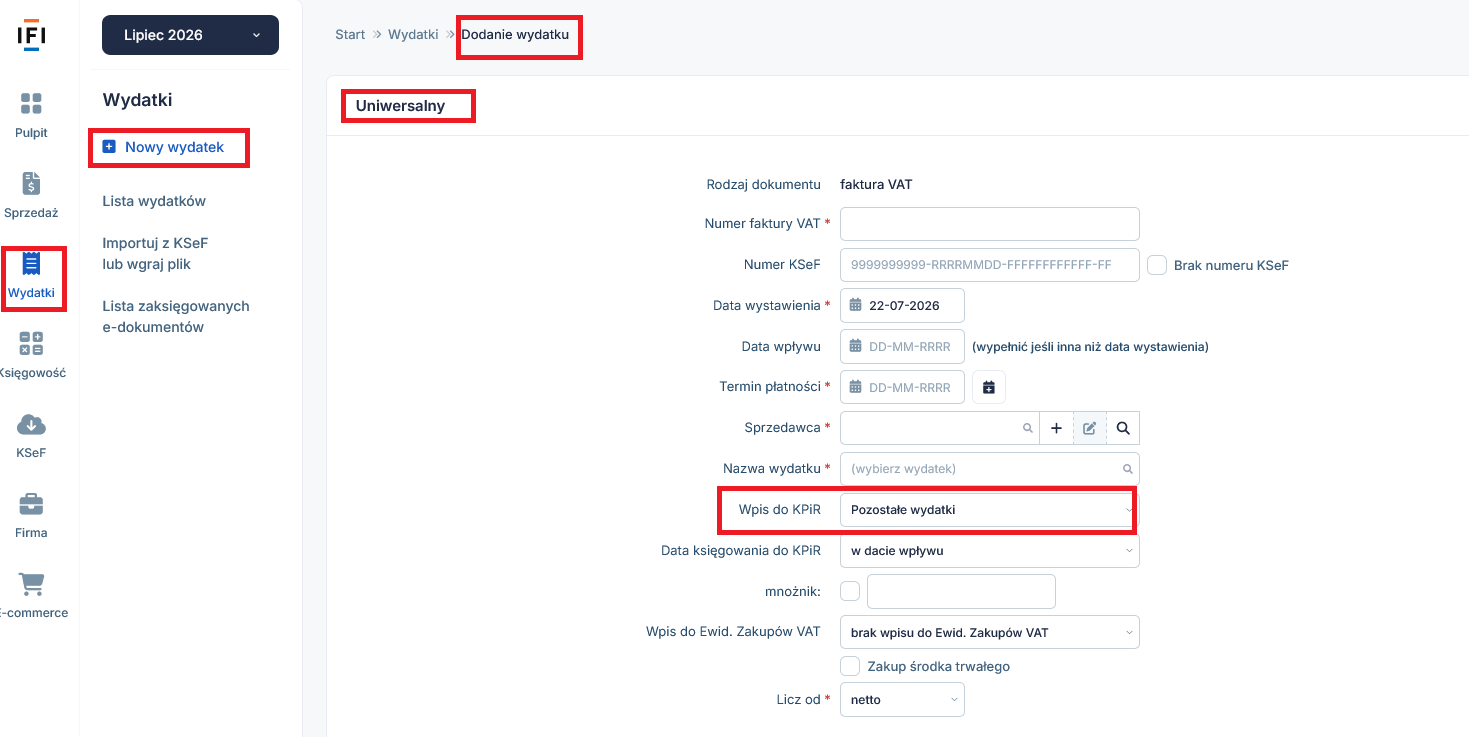1469x737 pixels.
Task: Click the Termin płatności date field
Action: pos(902,387)
